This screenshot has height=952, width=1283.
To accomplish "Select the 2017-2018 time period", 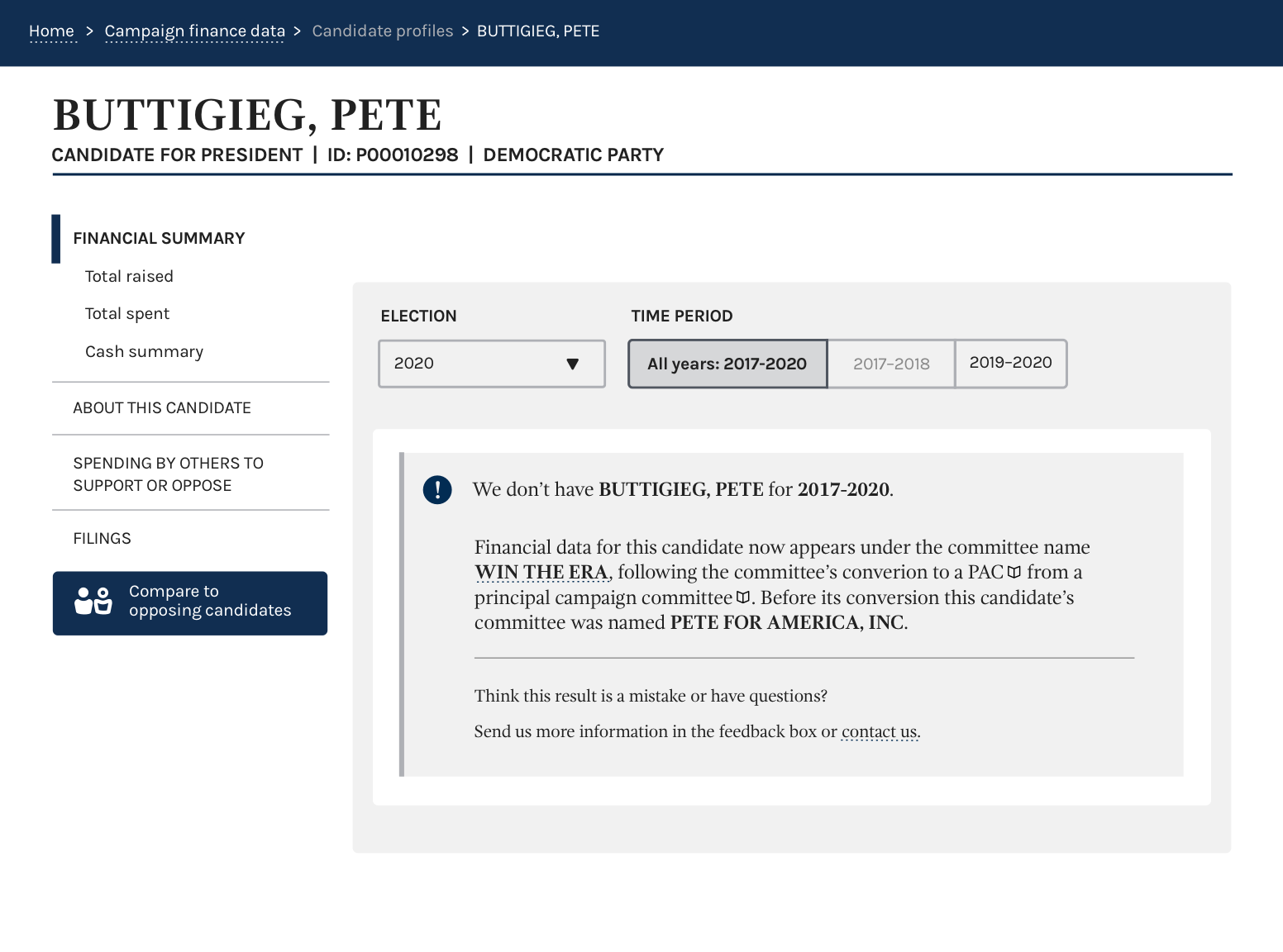I will click(891, 364).
